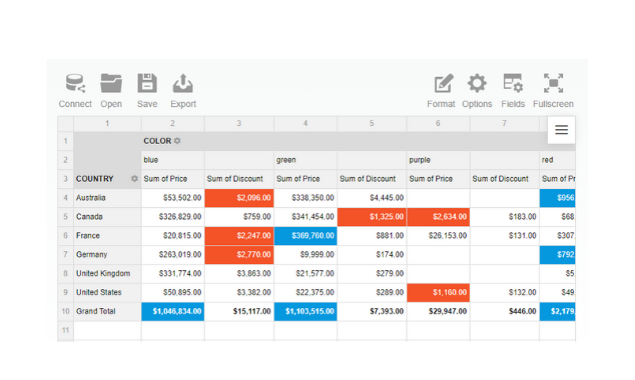Click the cell $132.00
Image resolution: width=635 pixels, height=380 pixels.
(x=505, y=292)
